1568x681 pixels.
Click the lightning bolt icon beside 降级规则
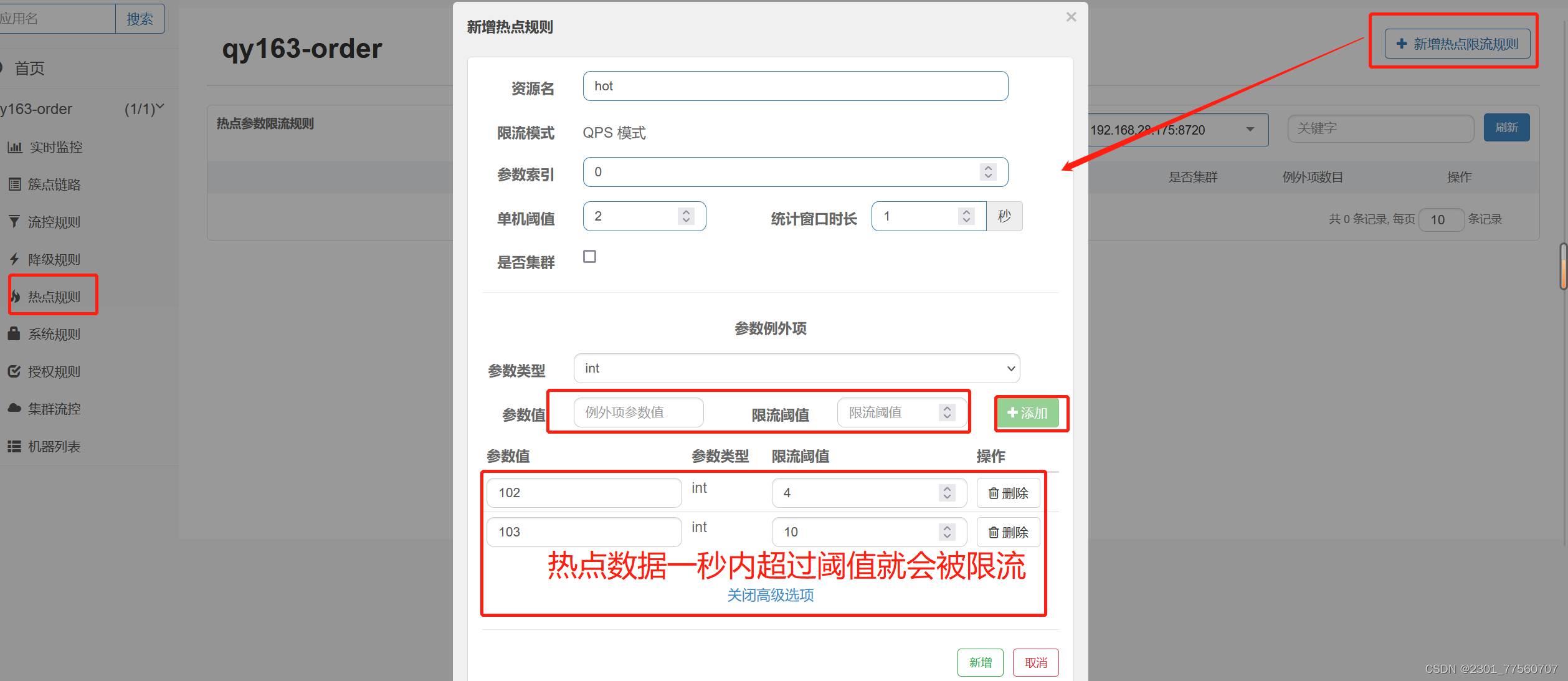tap(14, 259)
